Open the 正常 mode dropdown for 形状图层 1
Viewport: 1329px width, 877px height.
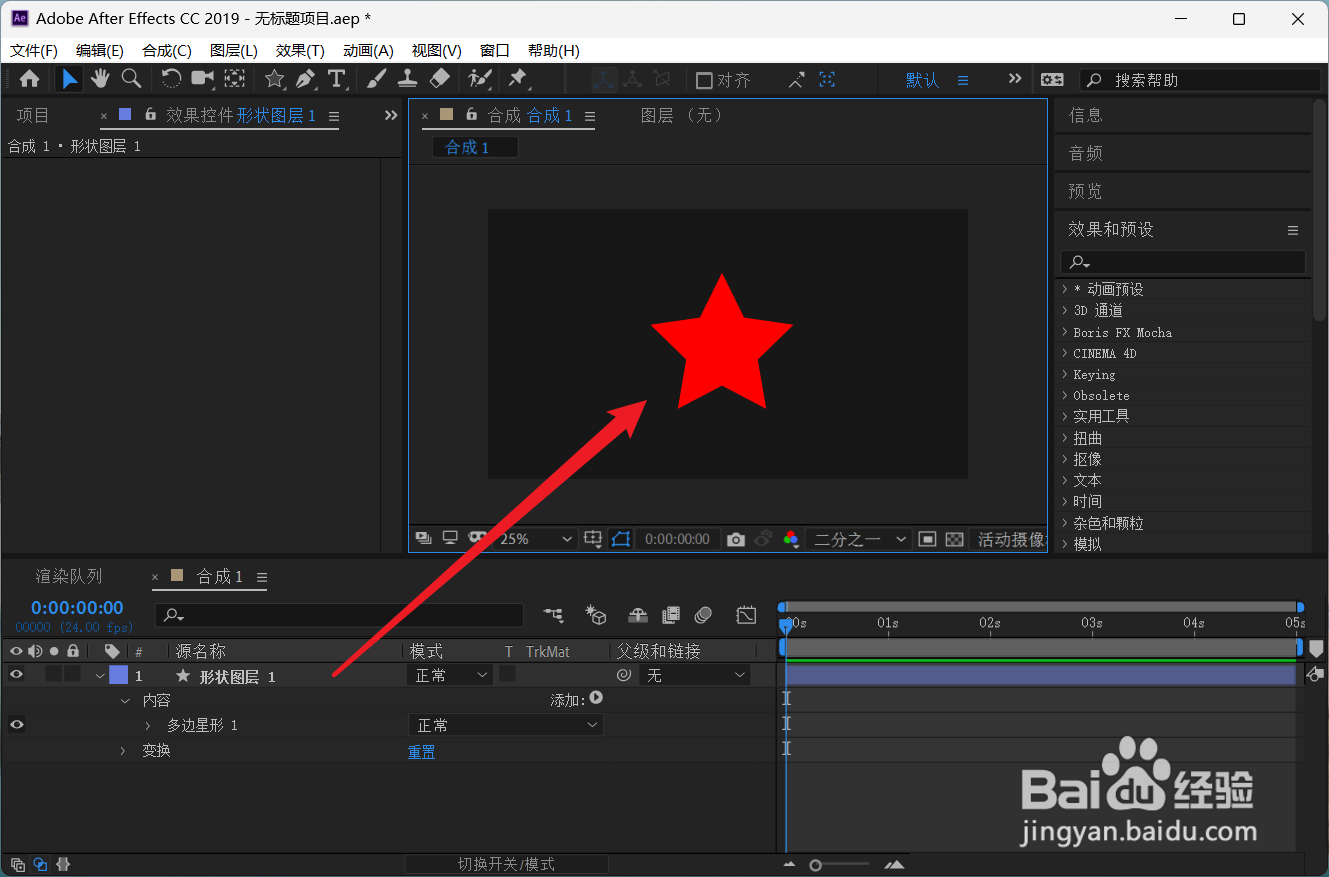click(x=451, y=675)
